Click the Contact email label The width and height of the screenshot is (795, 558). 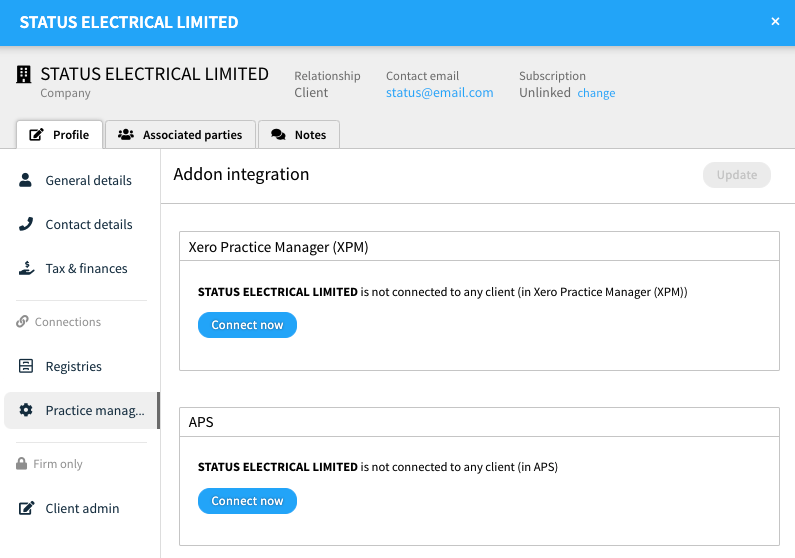pyautogui.click(x=422, y=76)
